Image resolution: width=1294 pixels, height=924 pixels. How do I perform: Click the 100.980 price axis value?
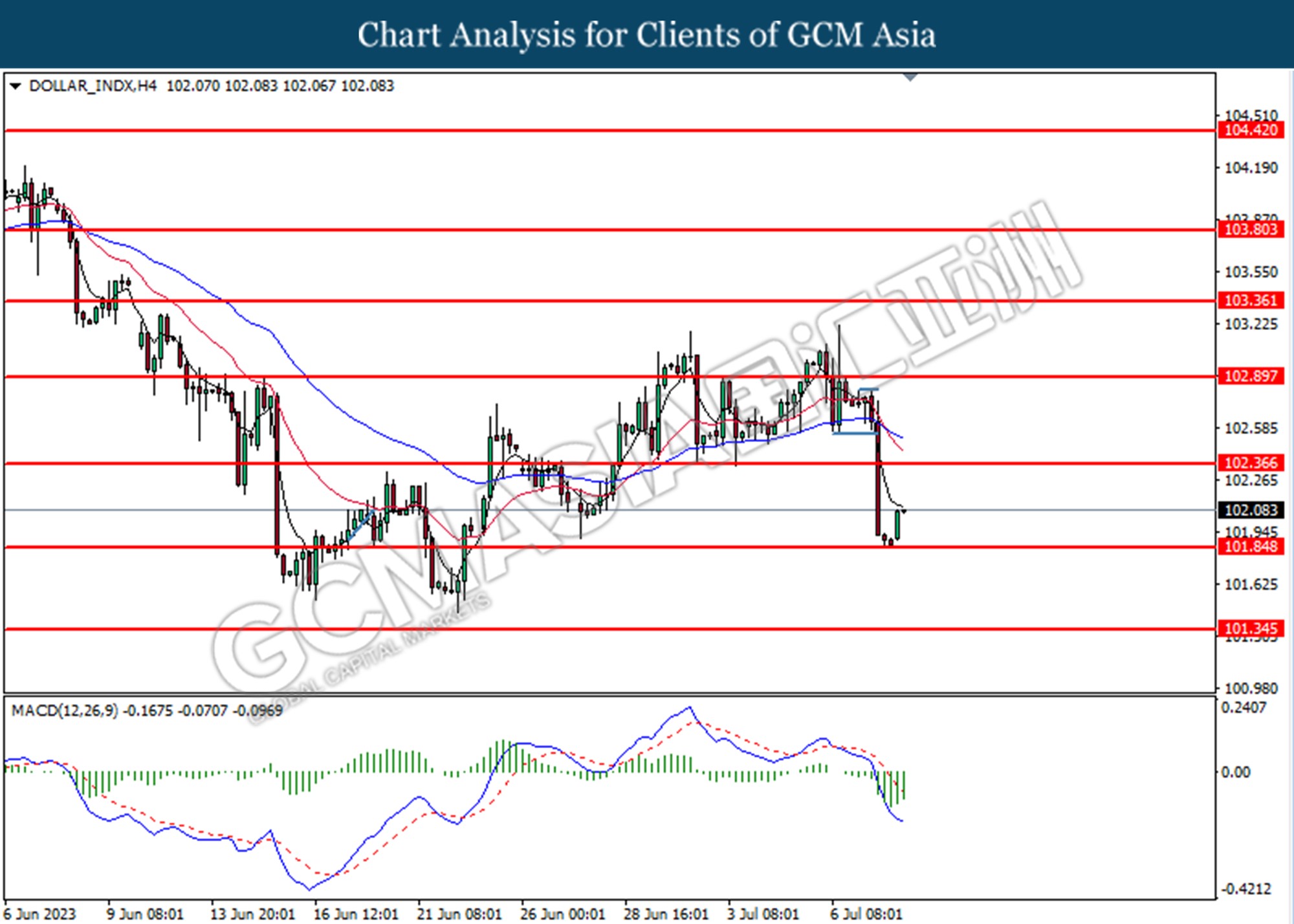pyautogui.click(x=1251, y=688)
